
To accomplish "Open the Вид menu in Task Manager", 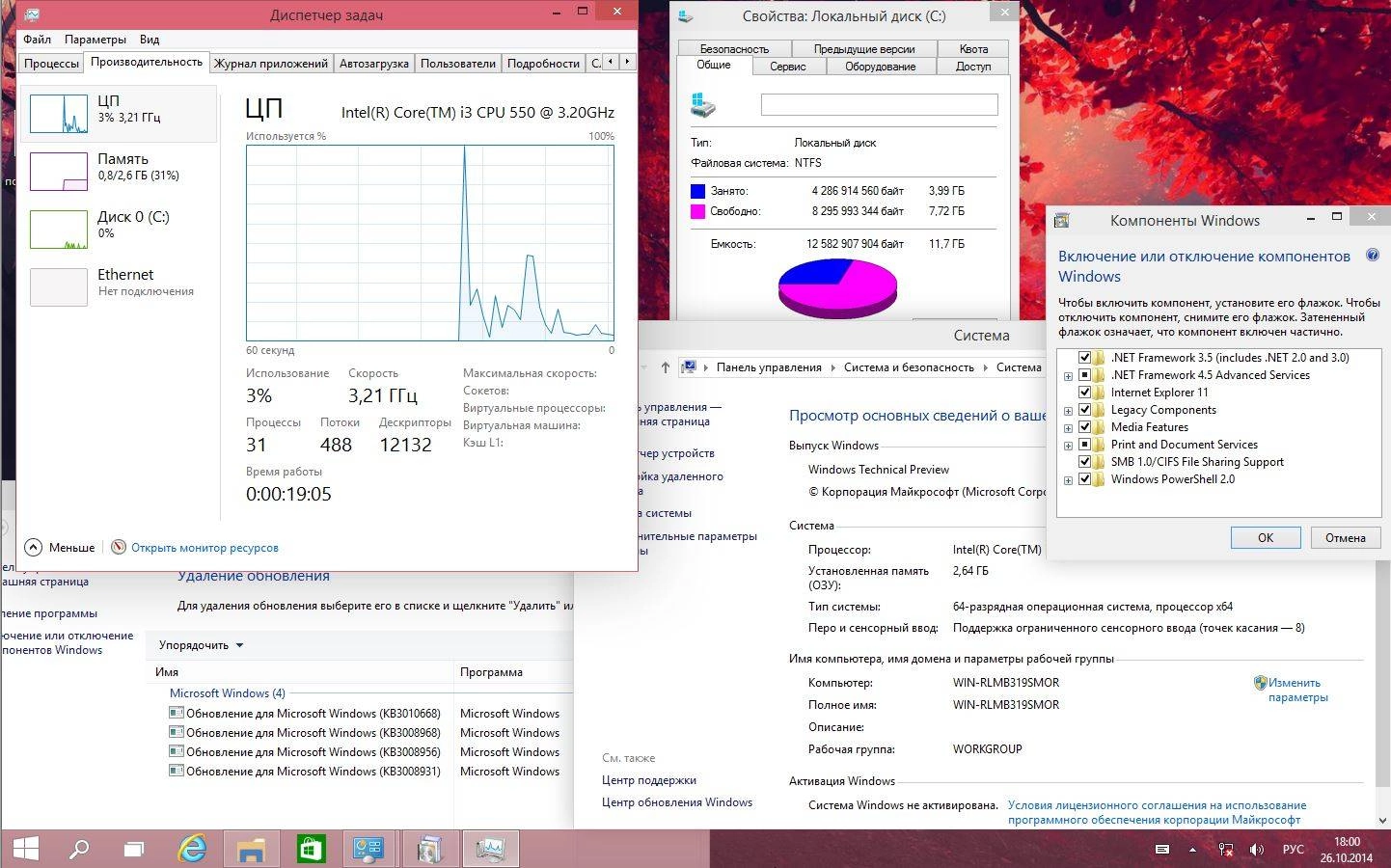I will (x=149, y=40).
